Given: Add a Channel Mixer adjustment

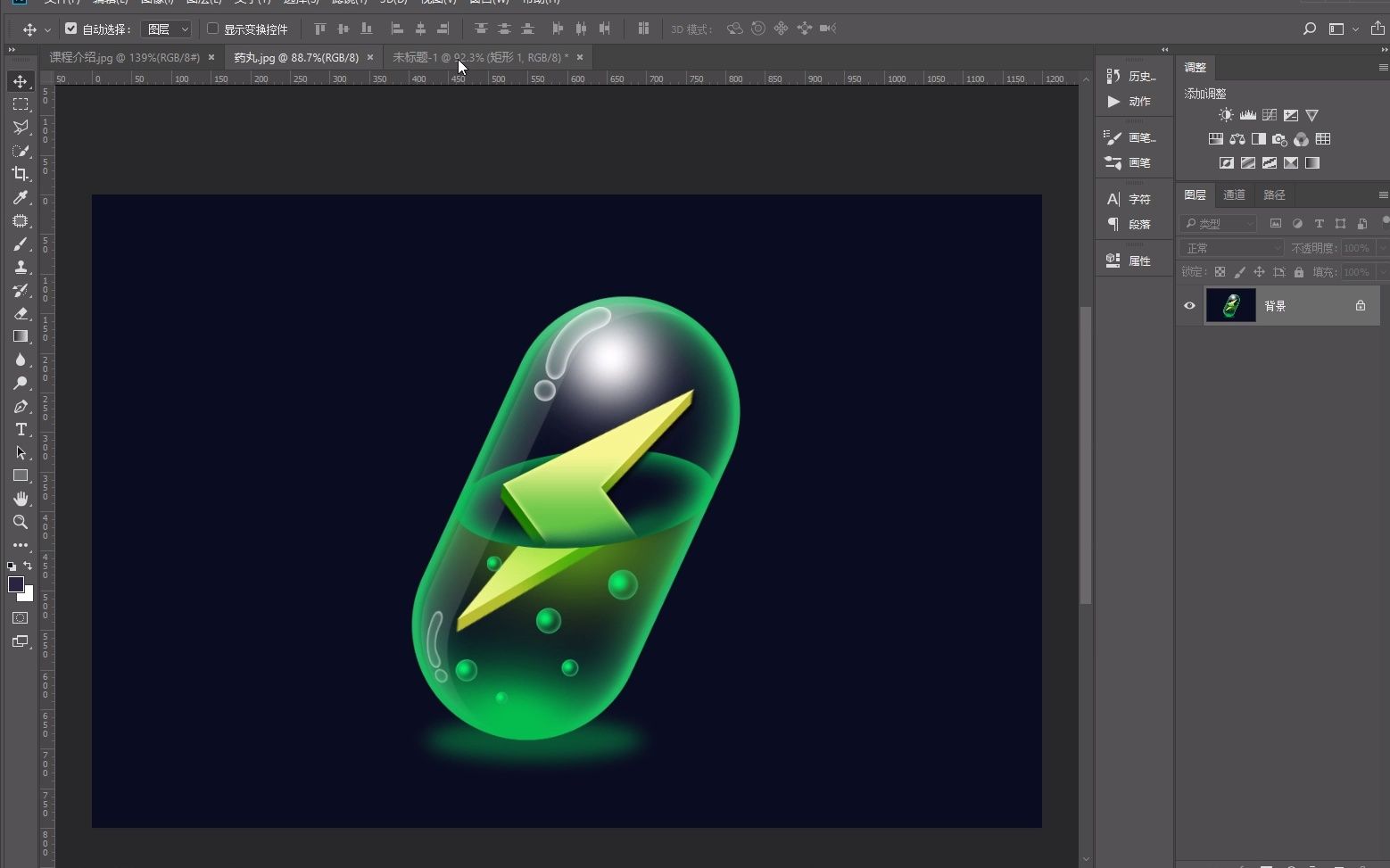Looking at the screenshot, I should coord(1301,139).
